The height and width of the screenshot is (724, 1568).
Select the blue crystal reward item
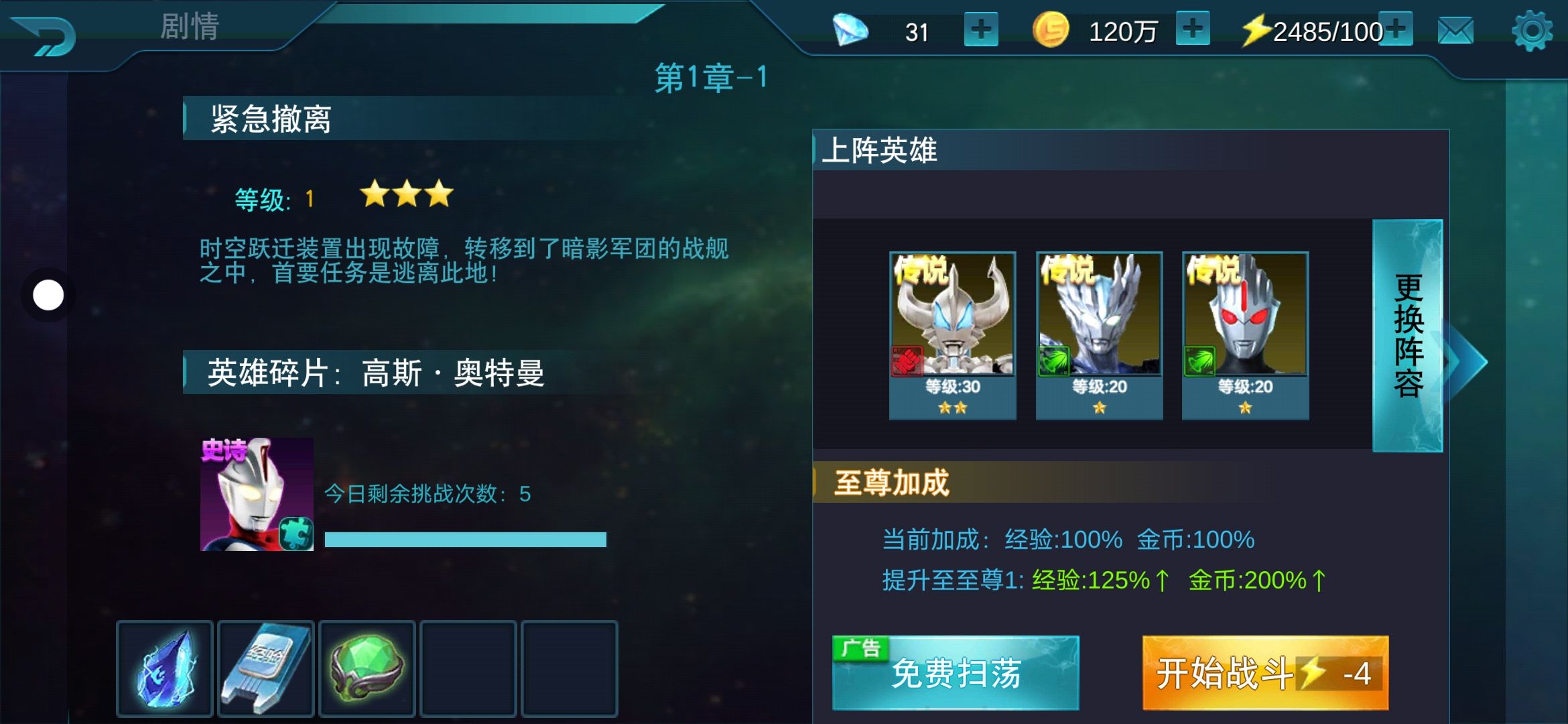[165, 668]
